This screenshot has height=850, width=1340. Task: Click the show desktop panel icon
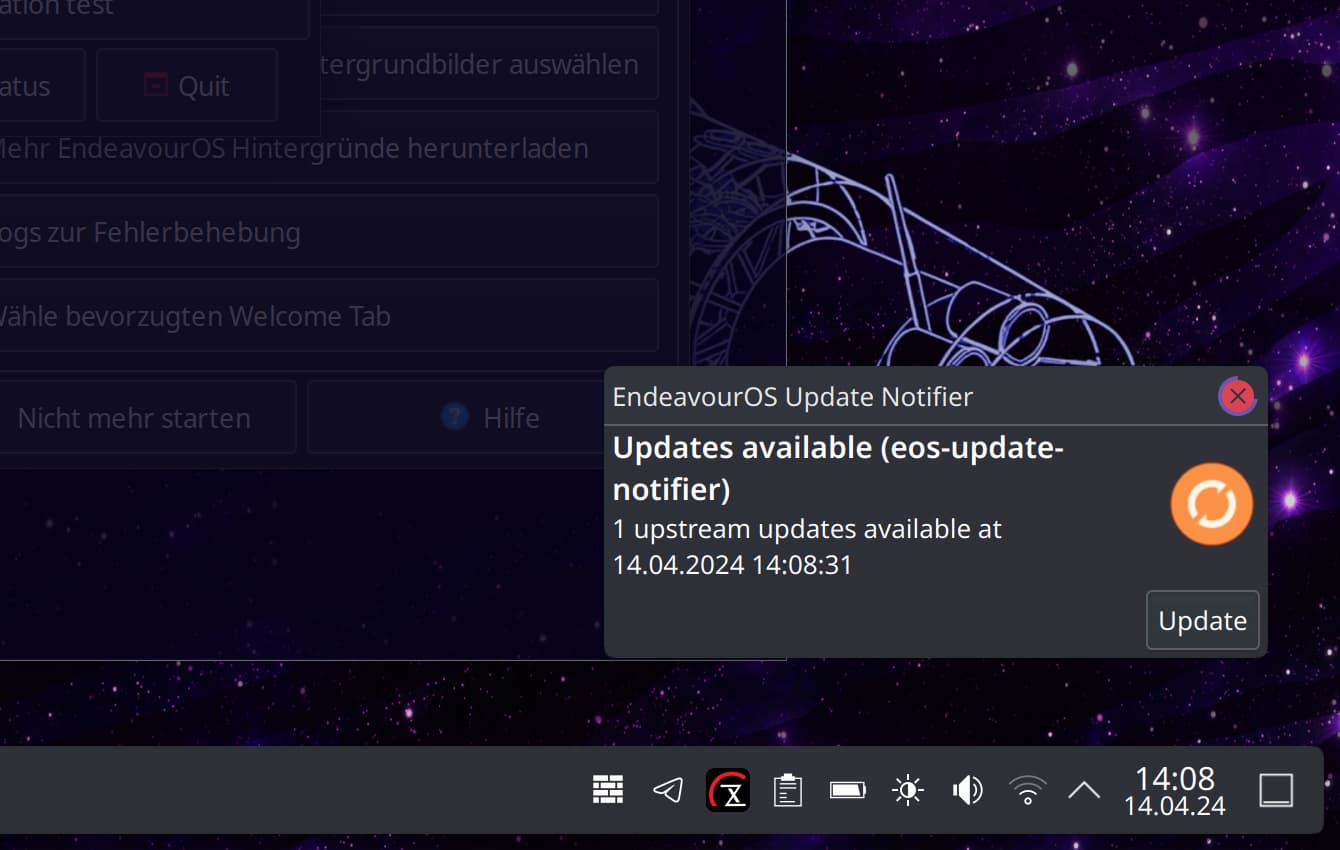pyautogui.click(x=1276, y=790)
